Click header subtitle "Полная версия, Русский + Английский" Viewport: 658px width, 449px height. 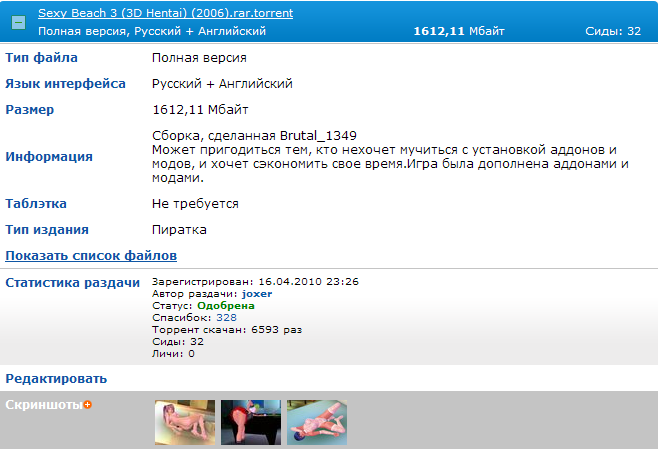coord(152,31)
